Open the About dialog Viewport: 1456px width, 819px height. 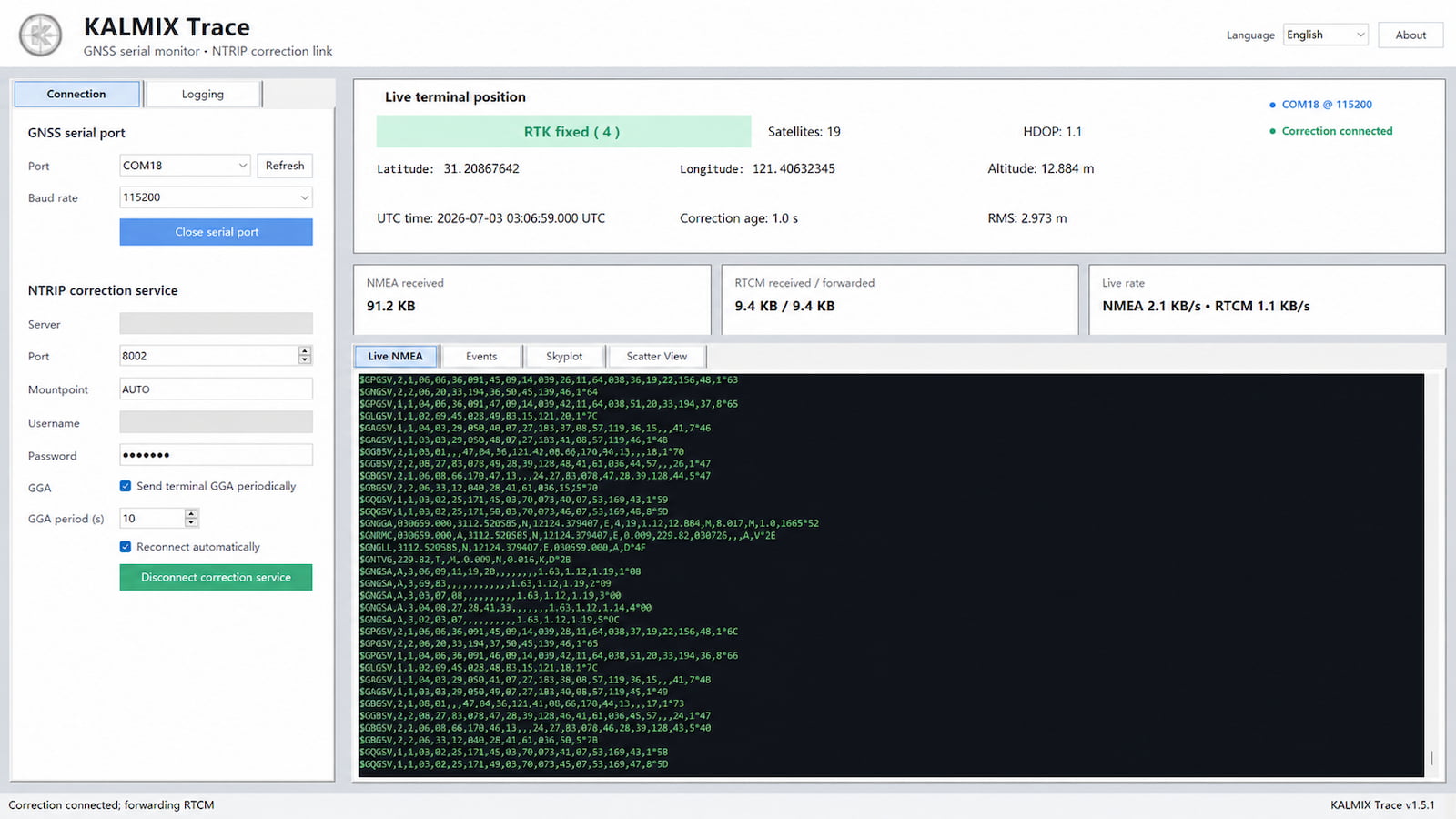pyautogui.click(x=1410, y=35)
